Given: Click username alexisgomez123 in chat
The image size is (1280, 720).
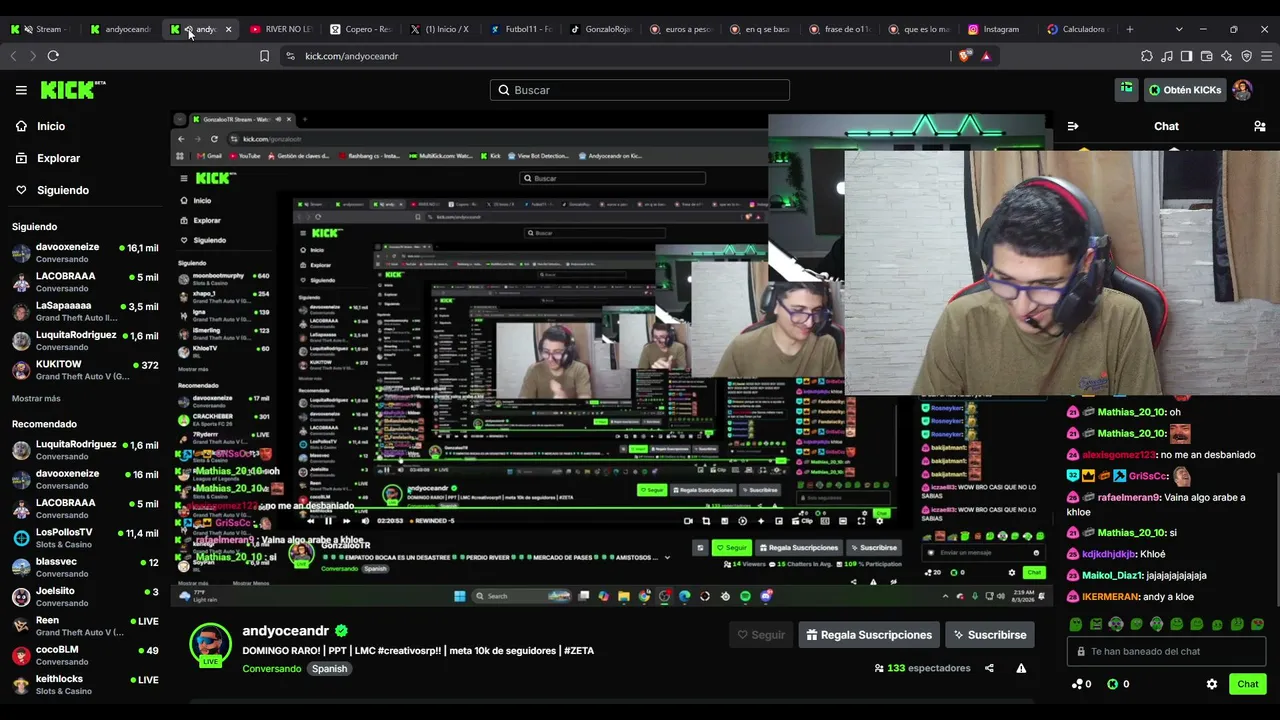Looking at the screenshot, I should point(1119,455).
